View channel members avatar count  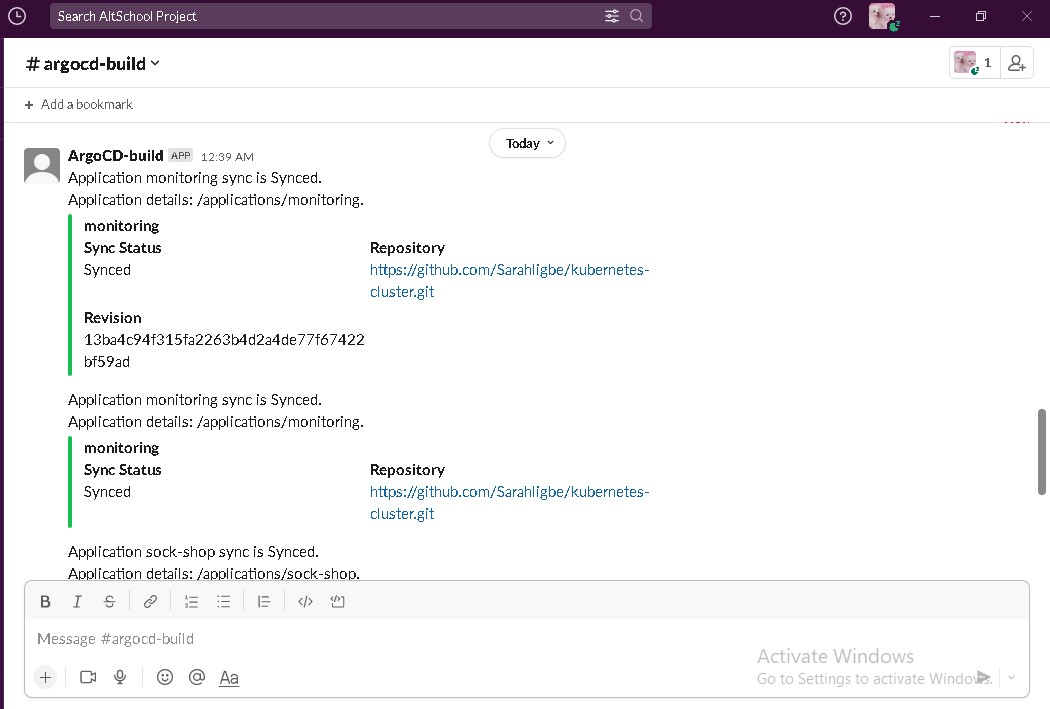point(974,63)
